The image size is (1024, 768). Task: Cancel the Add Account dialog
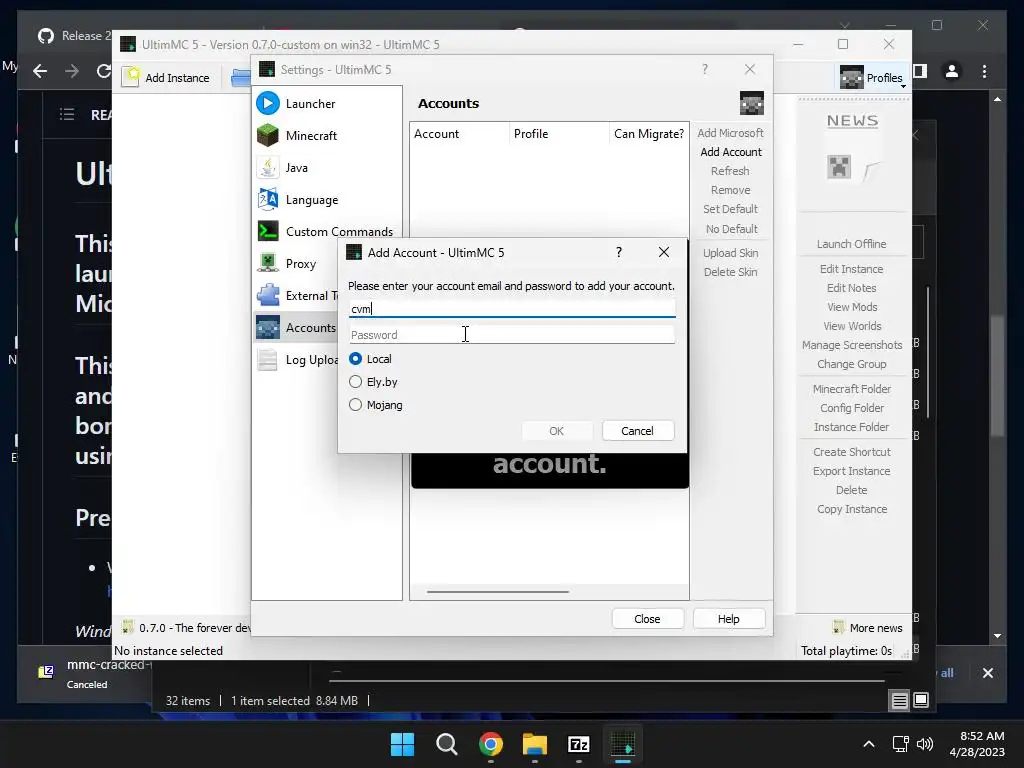point(637,430)
